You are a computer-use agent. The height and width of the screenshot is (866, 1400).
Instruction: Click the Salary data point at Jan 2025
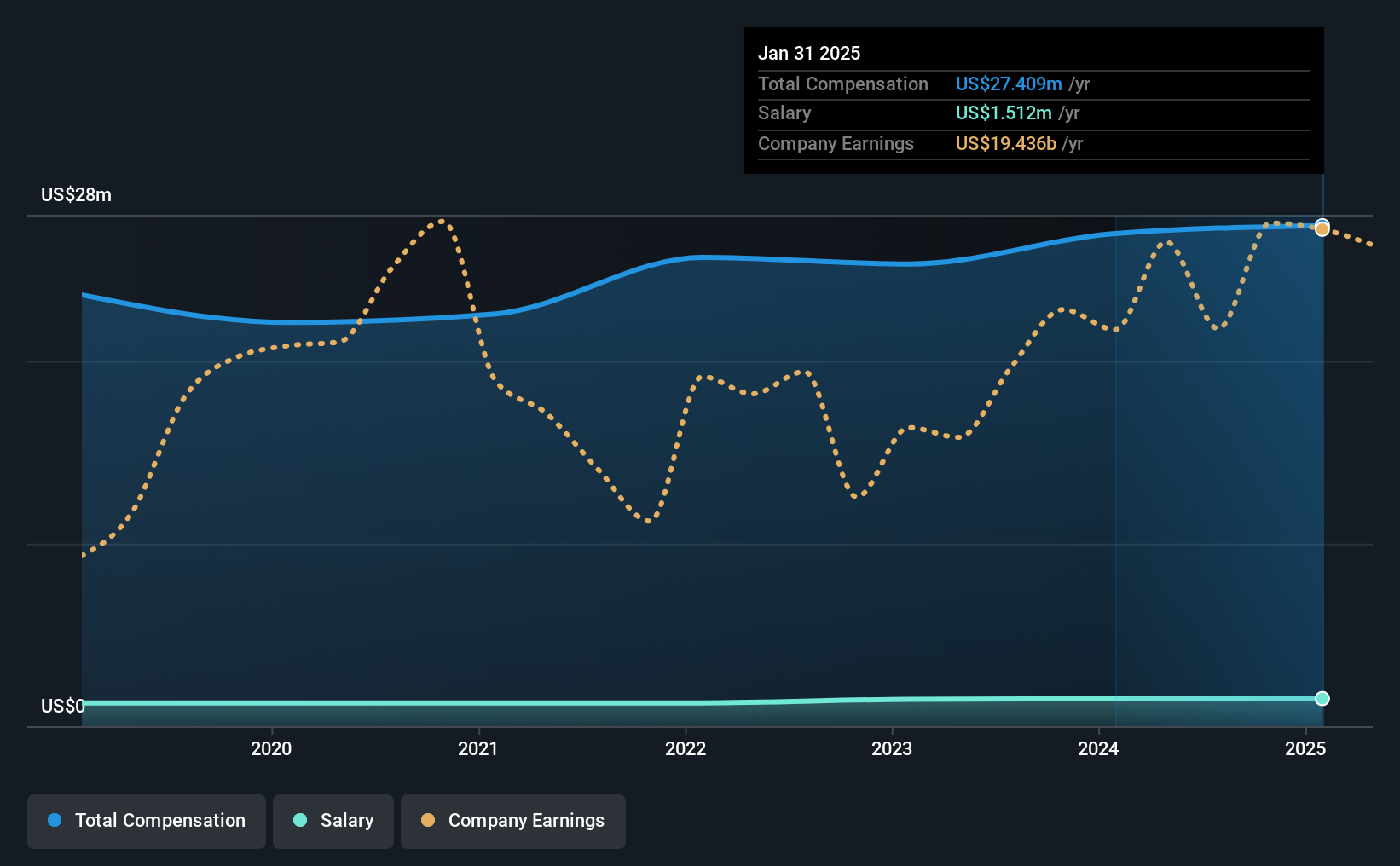(1322, 699)
